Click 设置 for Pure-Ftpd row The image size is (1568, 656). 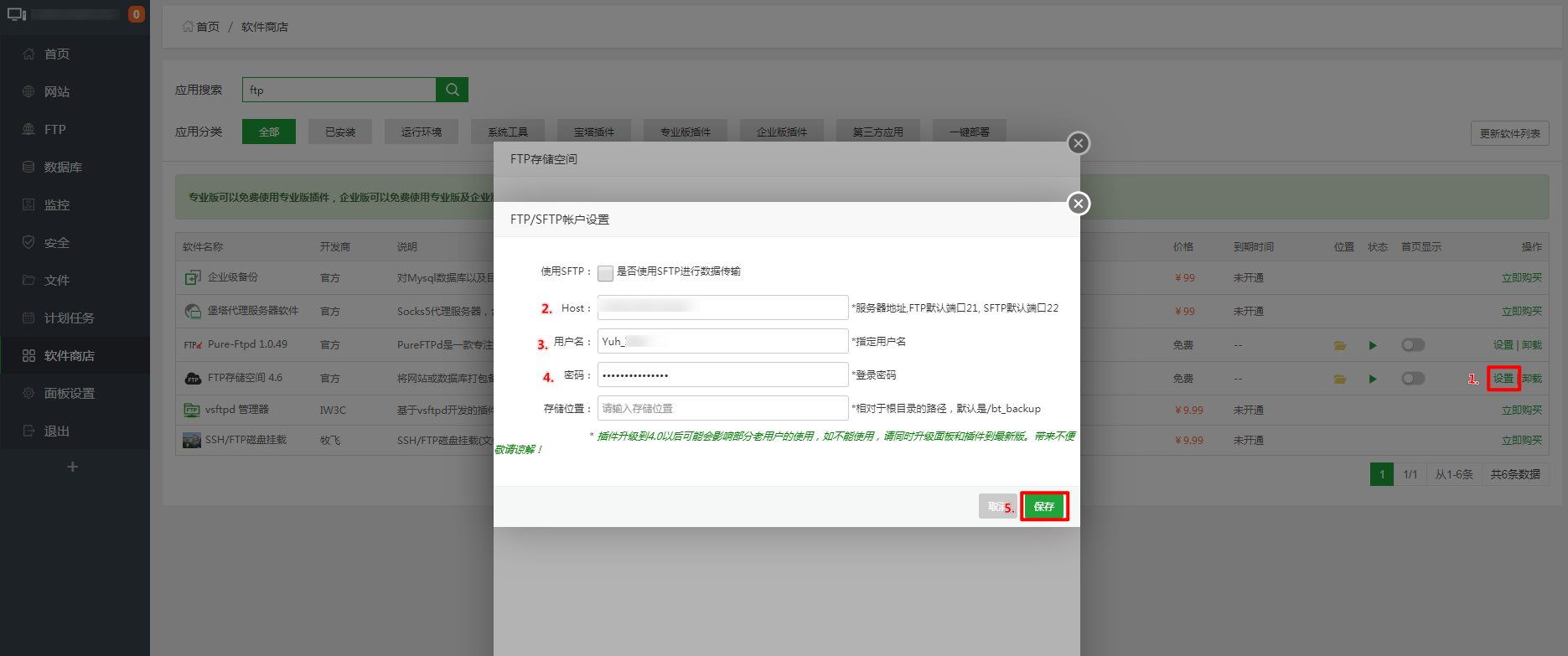(1503, 345)
